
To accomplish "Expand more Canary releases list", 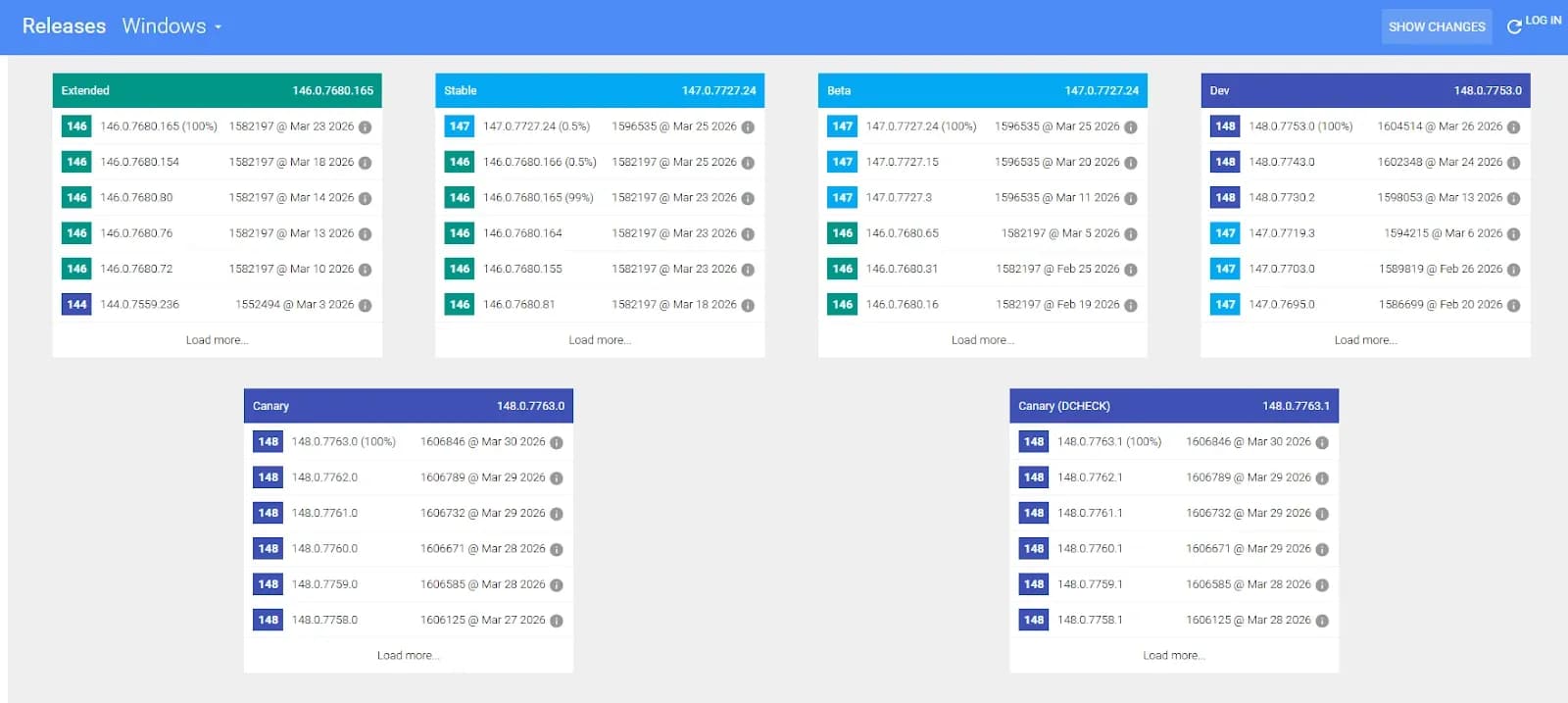I will [x=408, y=655].
